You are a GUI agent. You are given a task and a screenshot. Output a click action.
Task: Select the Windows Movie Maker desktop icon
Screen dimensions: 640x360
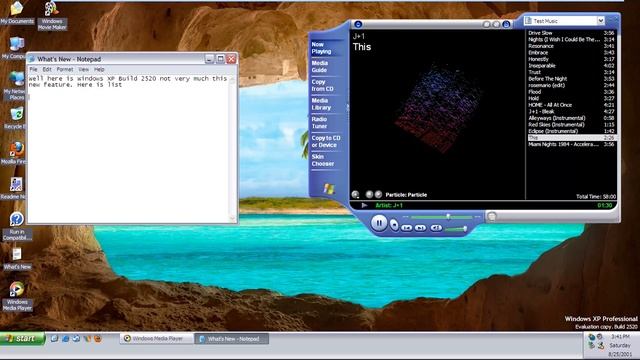(x=52, y=16)
